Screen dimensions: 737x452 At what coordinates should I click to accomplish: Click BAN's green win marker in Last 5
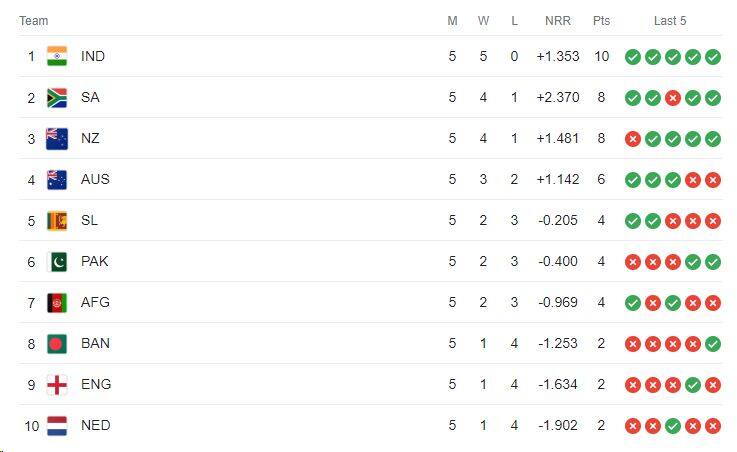pos(713,344)
